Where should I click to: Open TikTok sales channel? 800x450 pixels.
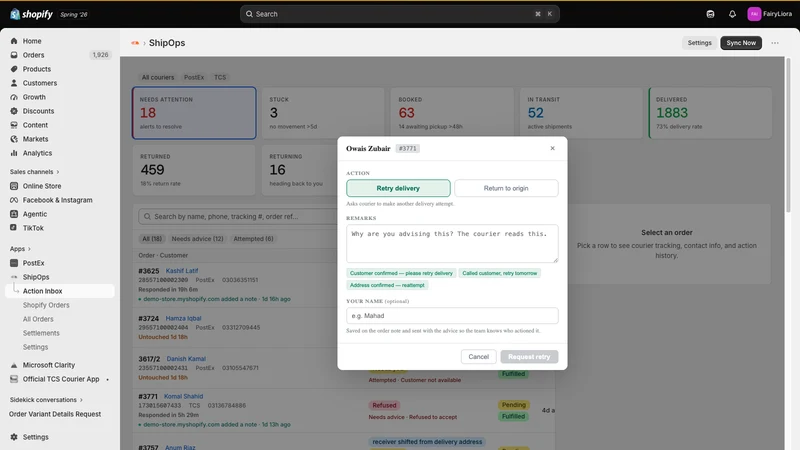(33, 228)
